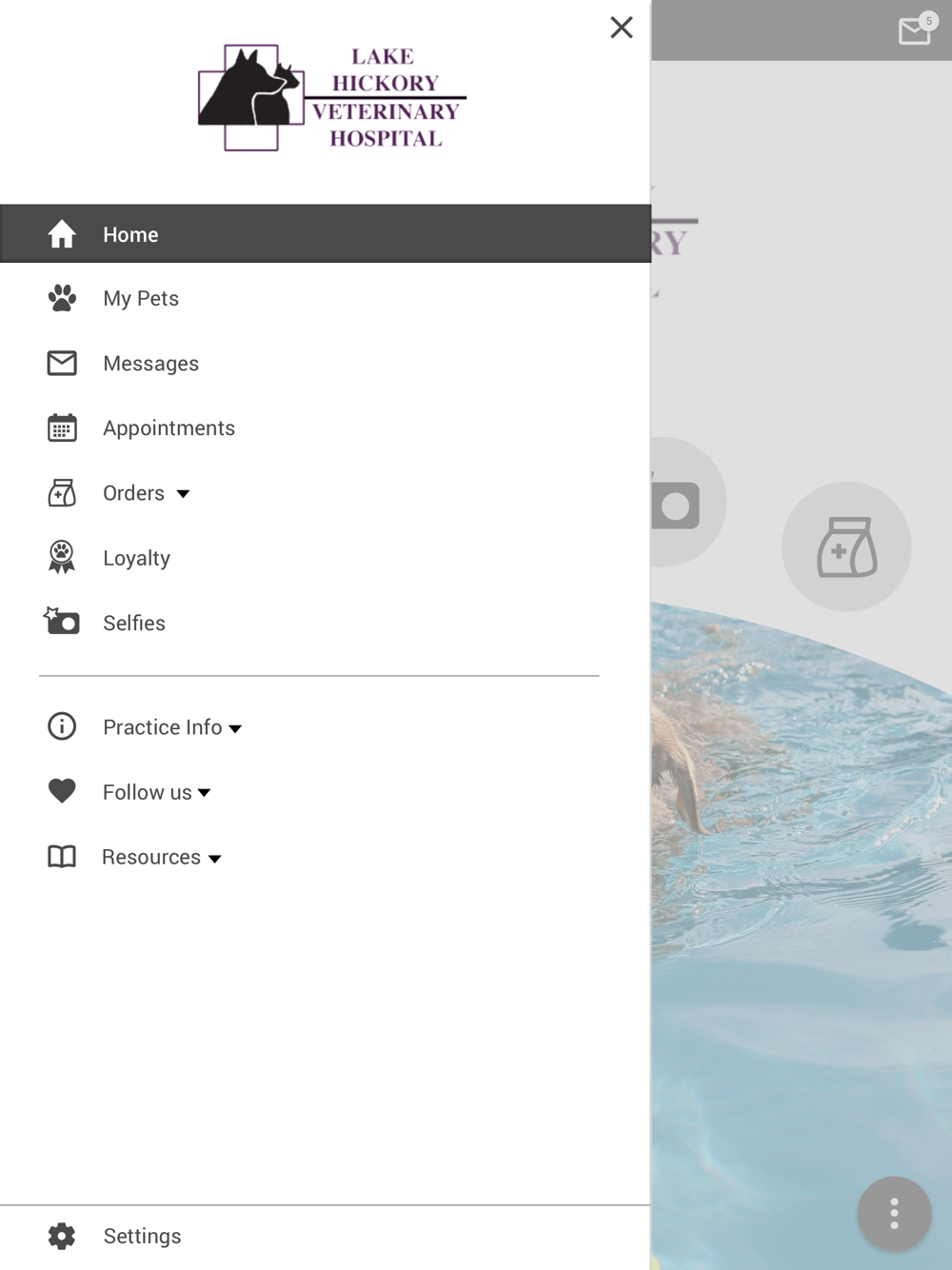Tap the round medicine bag orders button
952x1270 pixels.
pos(846,546)
